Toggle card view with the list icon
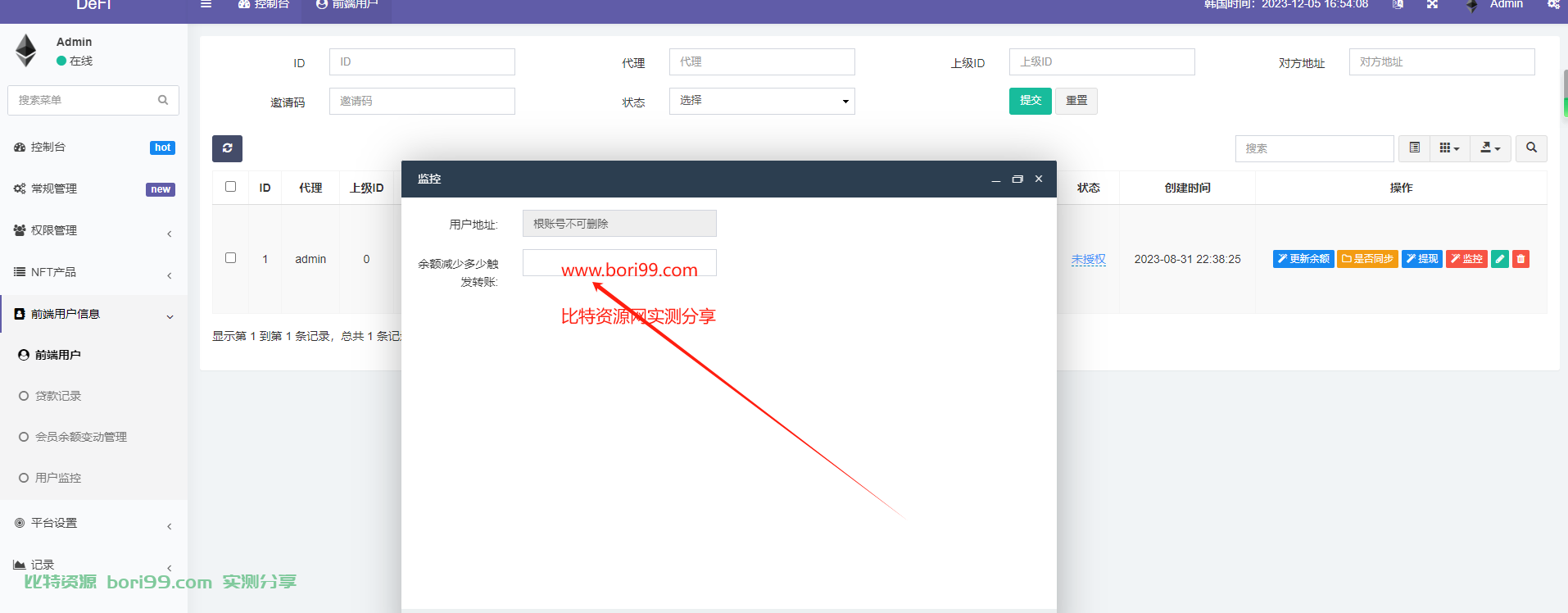This screenshot has height=613, width=1568. click(1414, 148)
